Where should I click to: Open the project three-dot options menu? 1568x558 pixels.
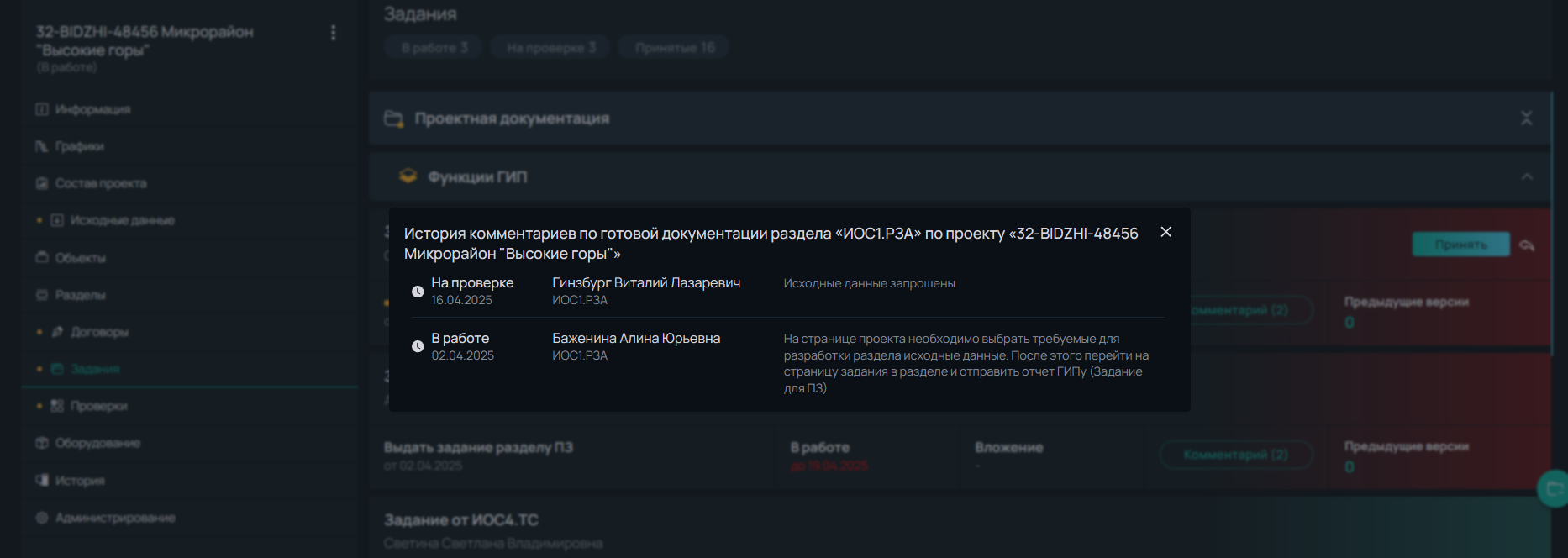pyautogui.click(x=334, y=33)
